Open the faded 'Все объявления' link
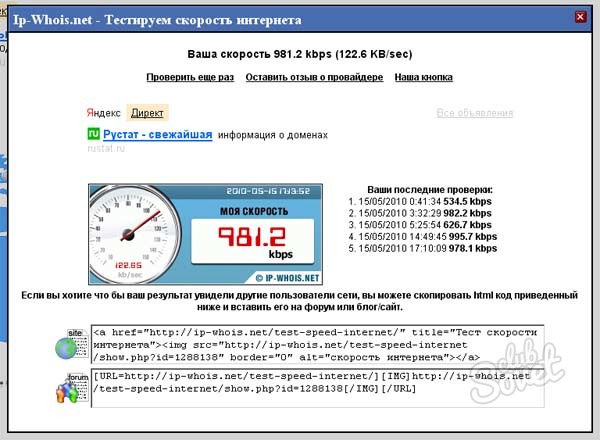 click(474, 113)
